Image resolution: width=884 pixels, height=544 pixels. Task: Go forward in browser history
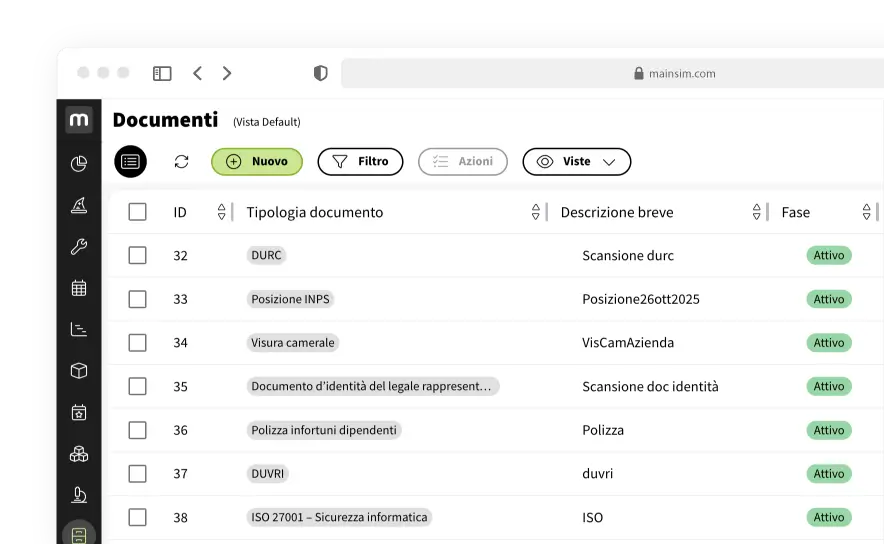(227, 73)
